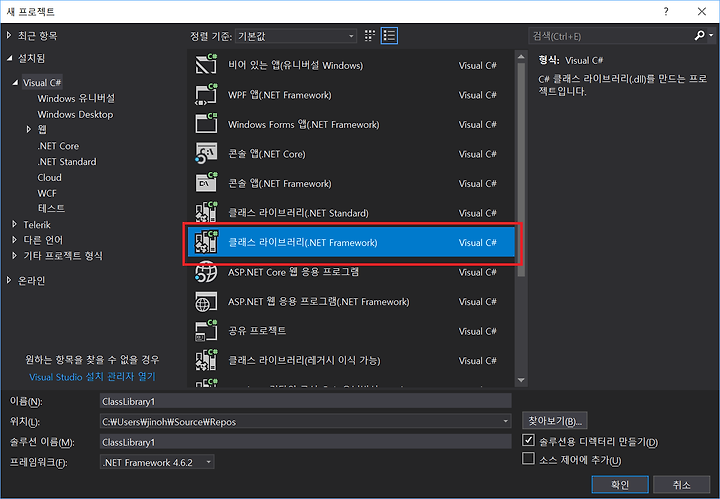Click template list scrollbar thumb
This screenshot has width=720, height=499.
coord(521,170)
